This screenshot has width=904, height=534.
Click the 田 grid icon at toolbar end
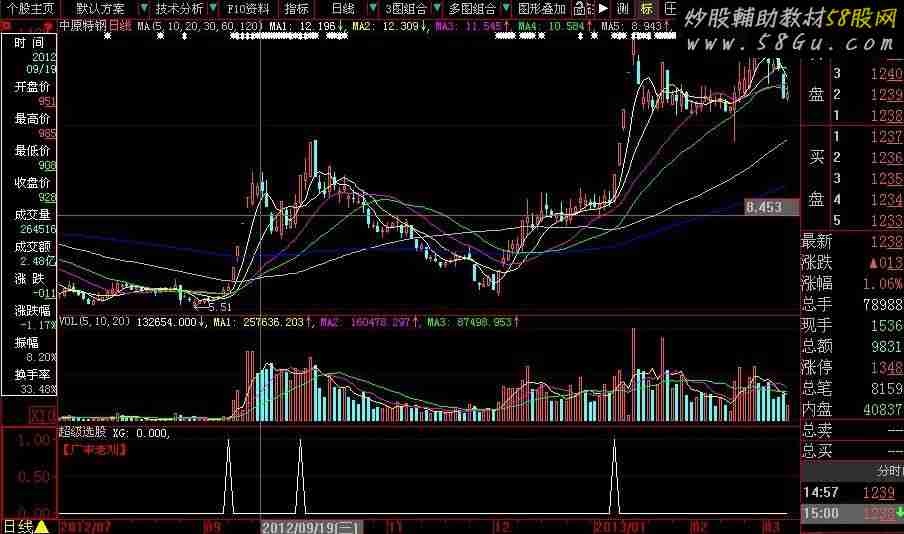tap(670, 9)
